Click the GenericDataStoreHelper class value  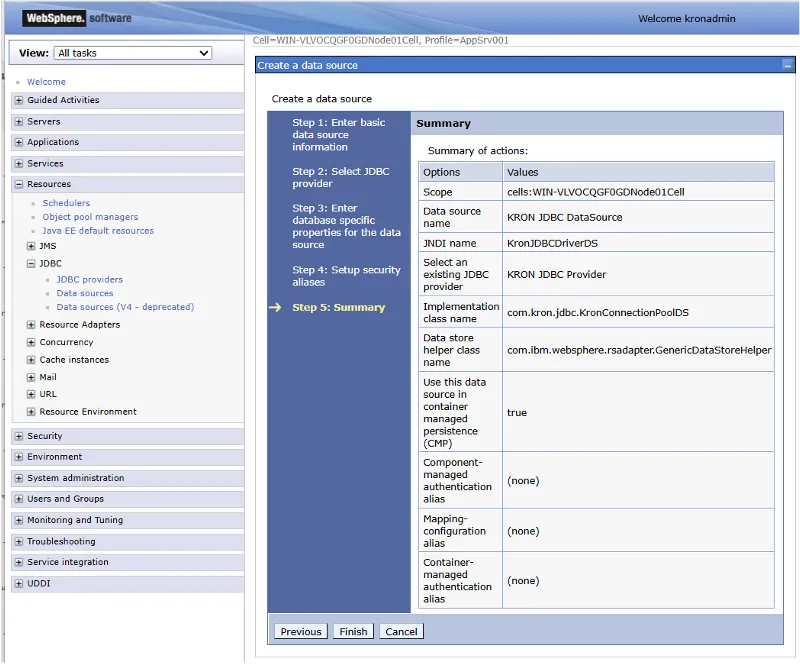point(639,350)
